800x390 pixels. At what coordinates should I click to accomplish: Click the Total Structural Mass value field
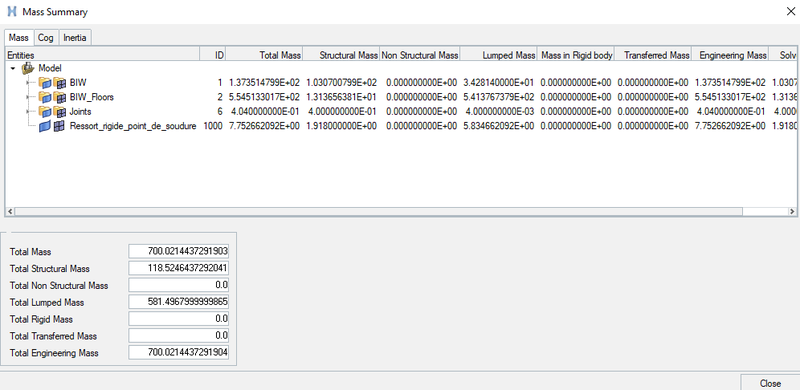point(179,269)
